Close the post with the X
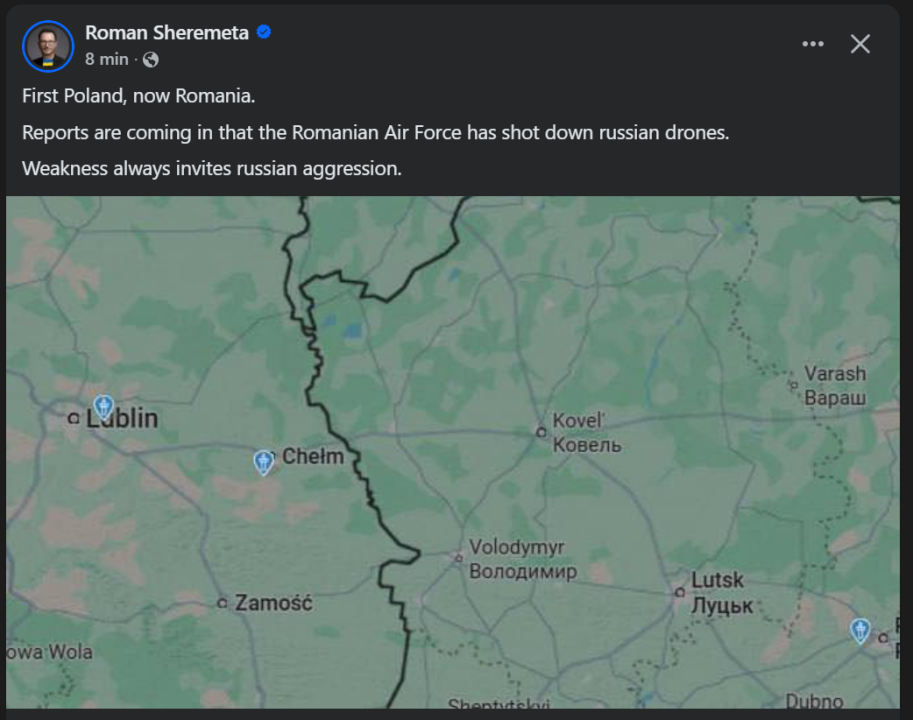The image size is (913, 720). (x=860, y=44)
